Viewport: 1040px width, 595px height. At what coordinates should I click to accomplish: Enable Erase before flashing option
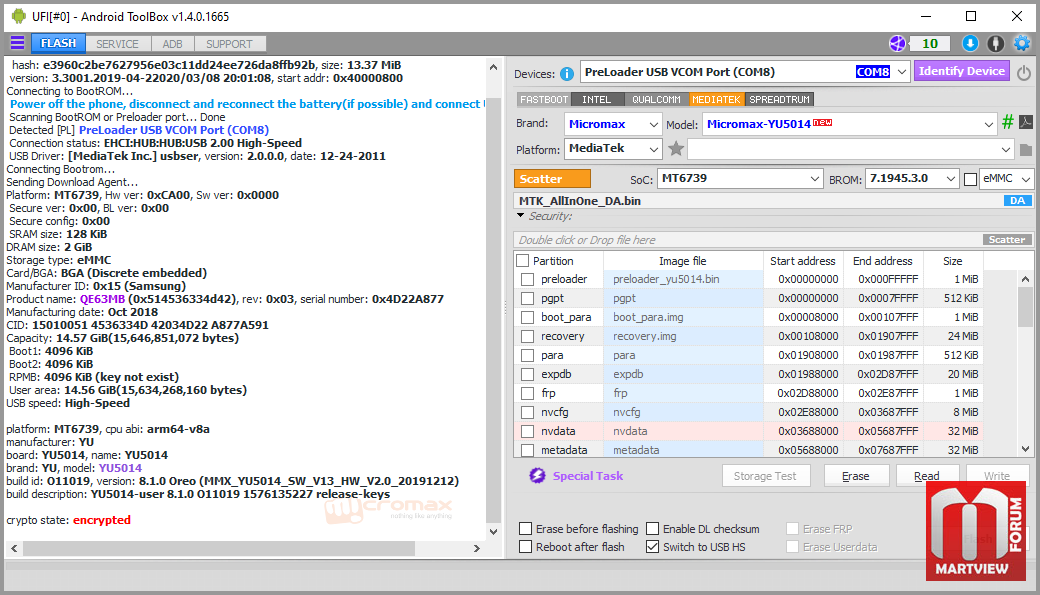(525, 529)
